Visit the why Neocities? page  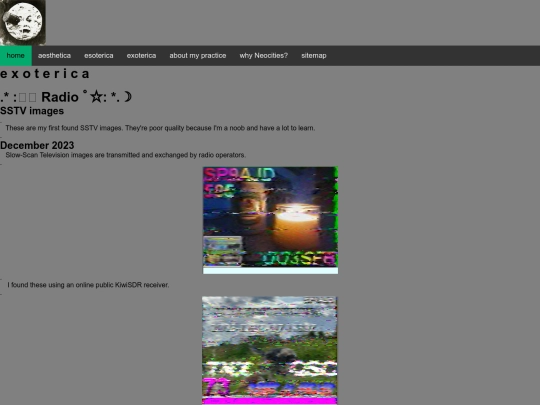[x=264, y=55]
